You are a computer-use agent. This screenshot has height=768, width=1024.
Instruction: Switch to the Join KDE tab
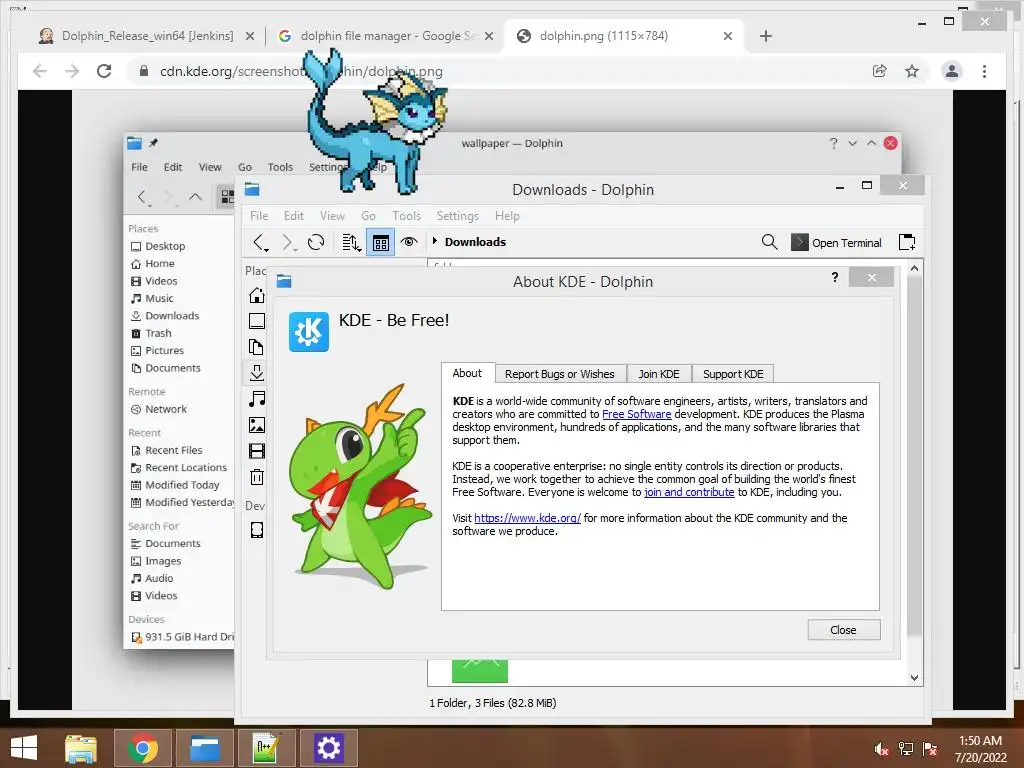(659, 374)
